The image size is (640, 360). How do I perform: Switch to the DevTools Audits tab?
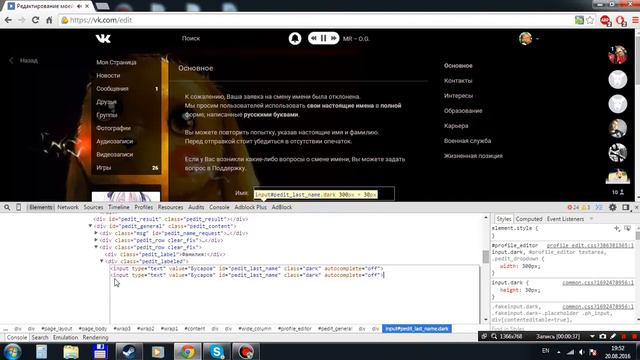(196, 207)
